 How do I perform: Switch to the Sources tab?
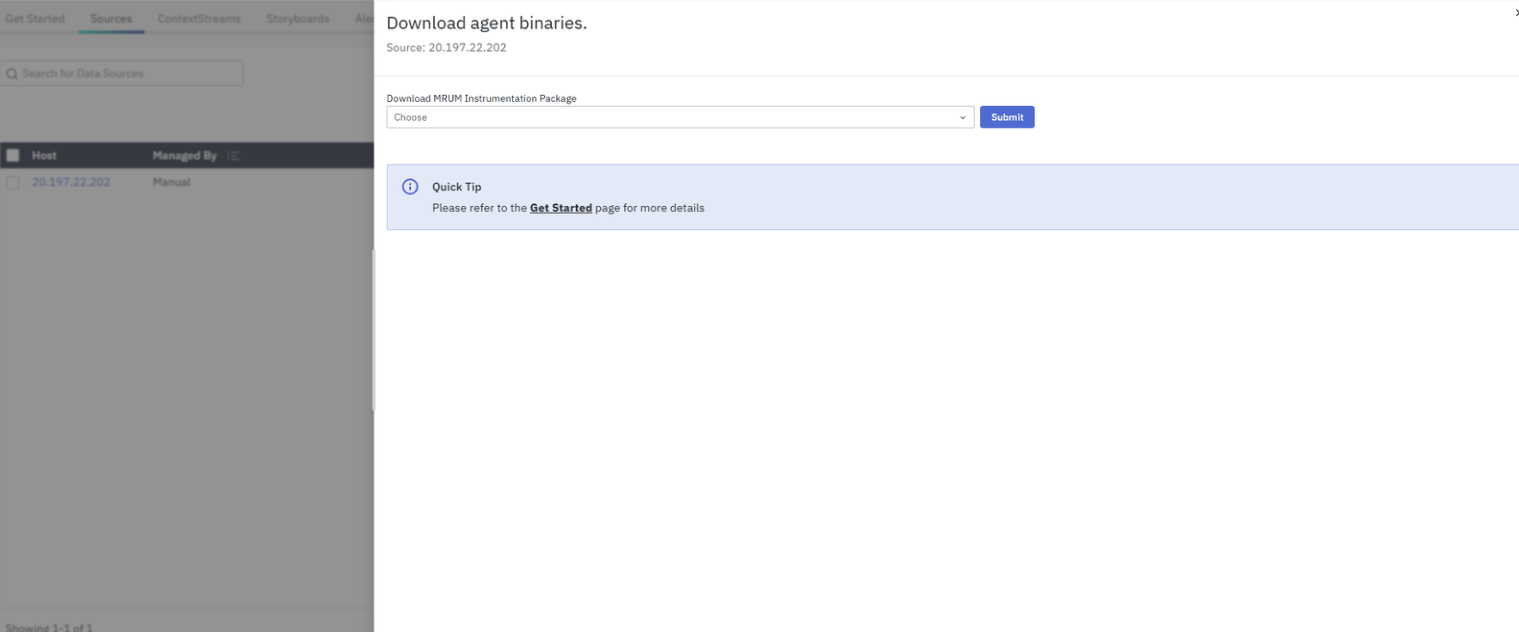point(111,19)
